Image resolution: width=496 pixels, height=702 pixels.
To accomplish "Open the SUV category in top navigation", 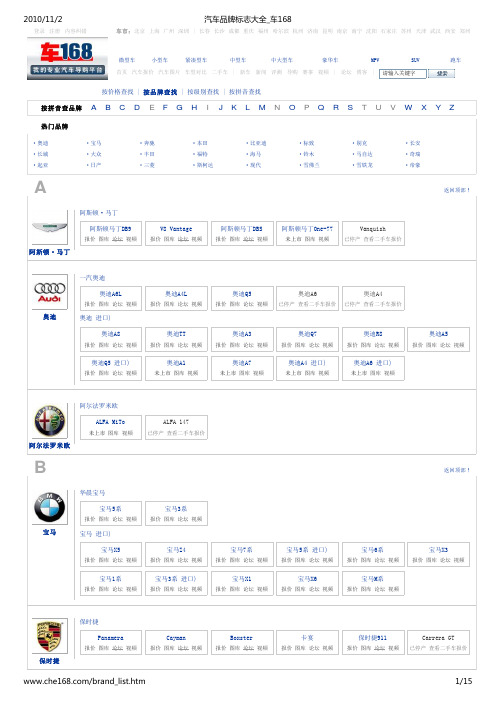I will click(415, 60).
